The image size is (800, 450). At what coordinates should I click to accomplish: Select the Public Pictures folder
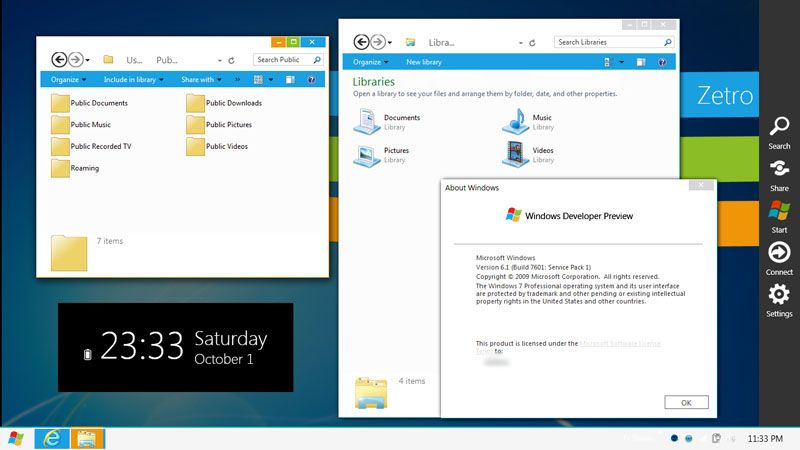[x=219, y=124]
